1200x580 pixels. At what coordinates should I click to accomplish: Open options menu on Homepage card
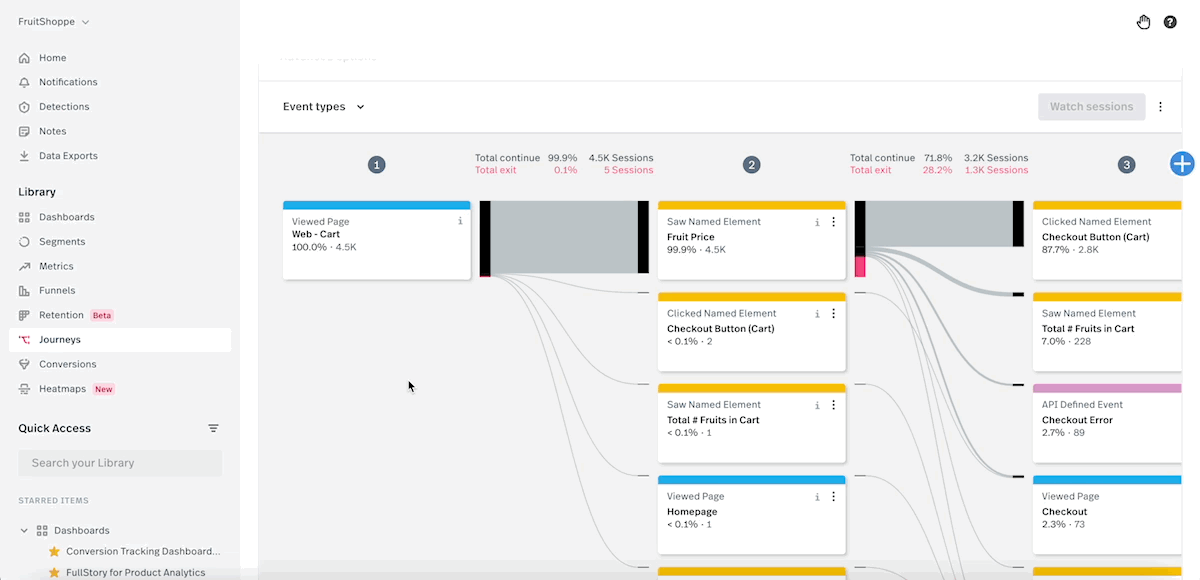834,496
